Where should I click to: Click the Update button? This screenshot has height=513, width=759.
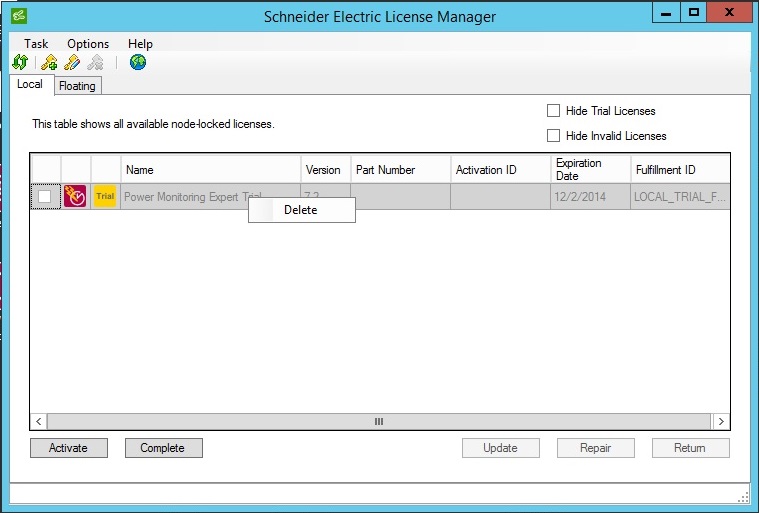pyautogui.click(x=501, y=448)
